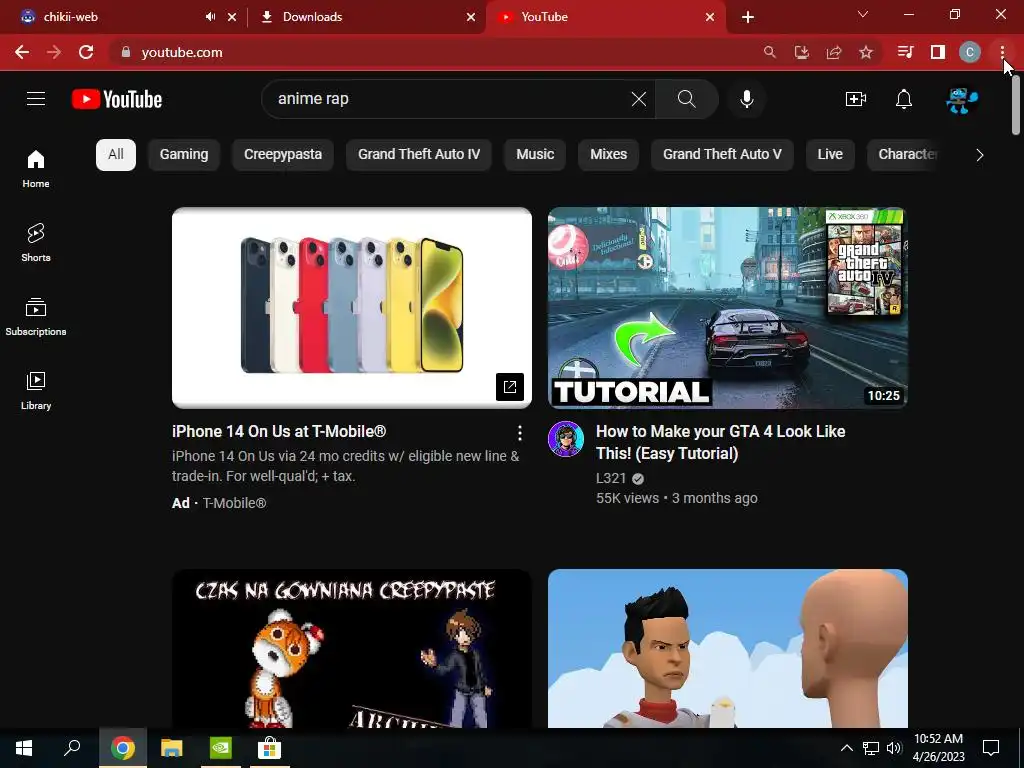Select the Gaming filter chip

pyautogui.click(x=184, y=155)
